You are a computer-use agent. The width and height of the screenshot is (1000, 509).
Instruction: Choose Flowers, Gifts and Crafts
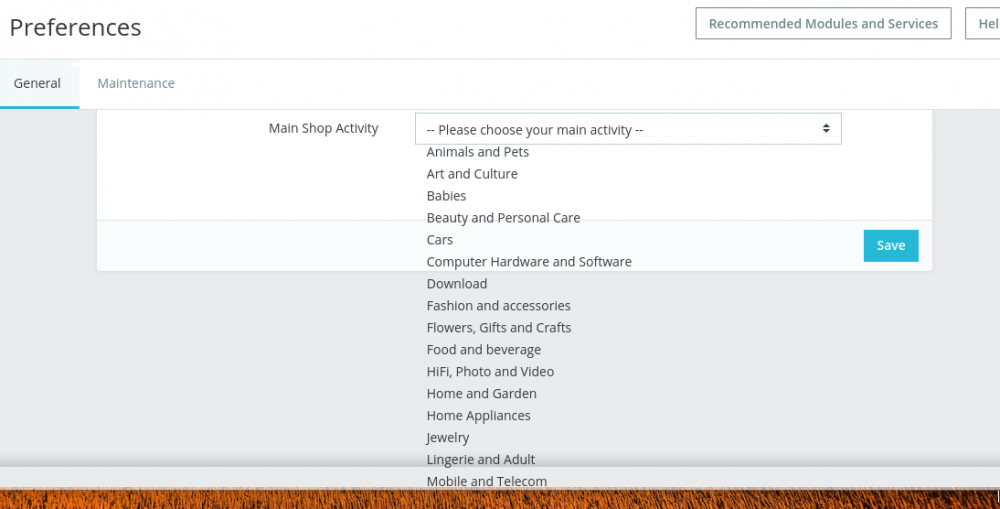coord(499,328)
